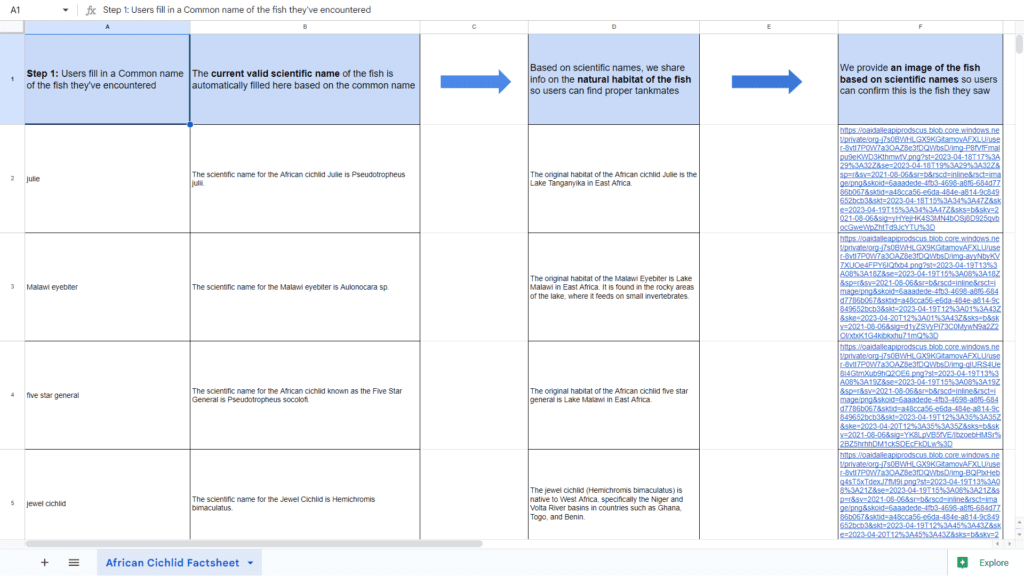Click vertical scroll down arrow
Image resolution: width=1024 pixels, height=576 pixels.
(x=1019, y=534)
